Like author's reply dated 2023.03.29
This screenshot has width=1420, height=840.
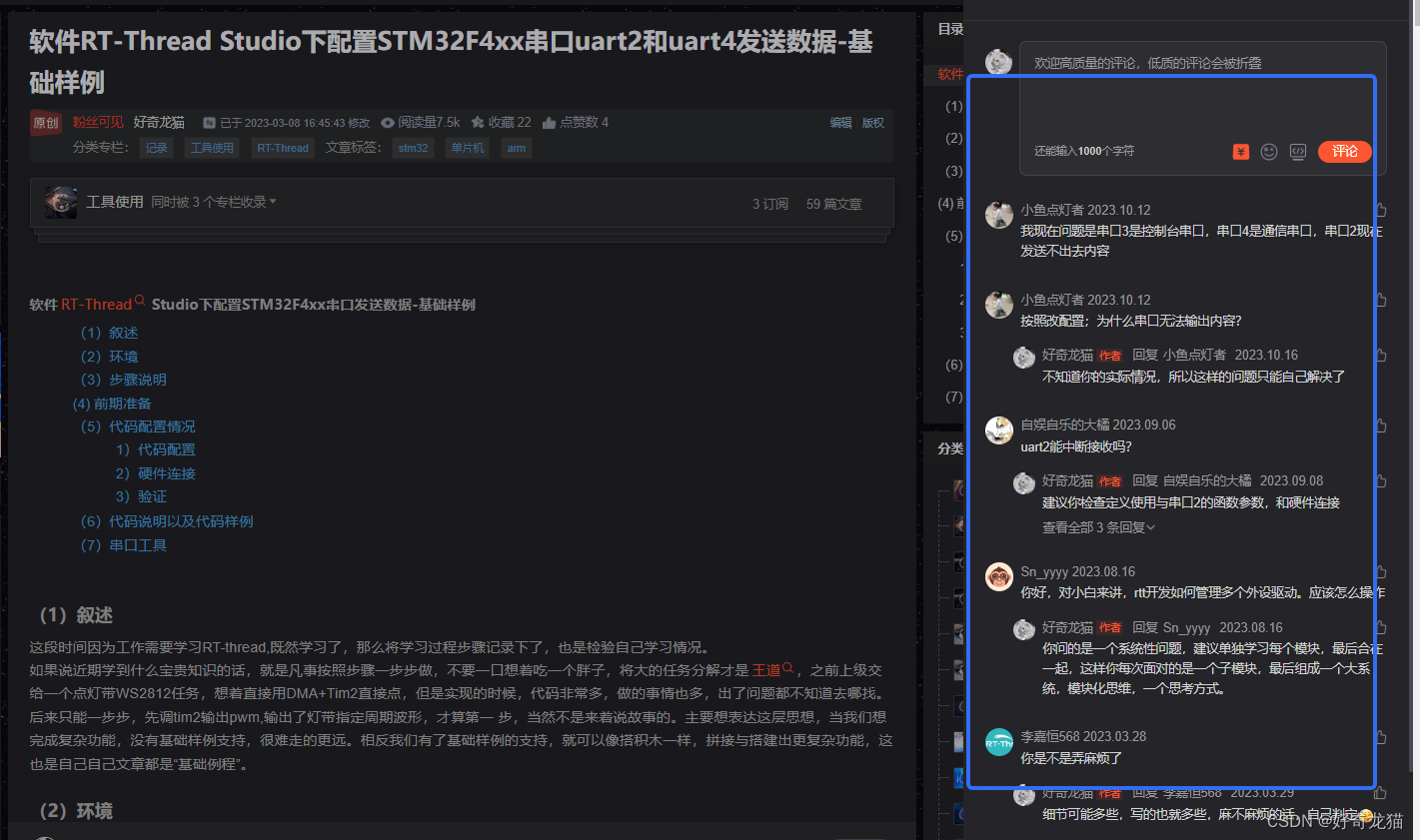click(1381, 793)
